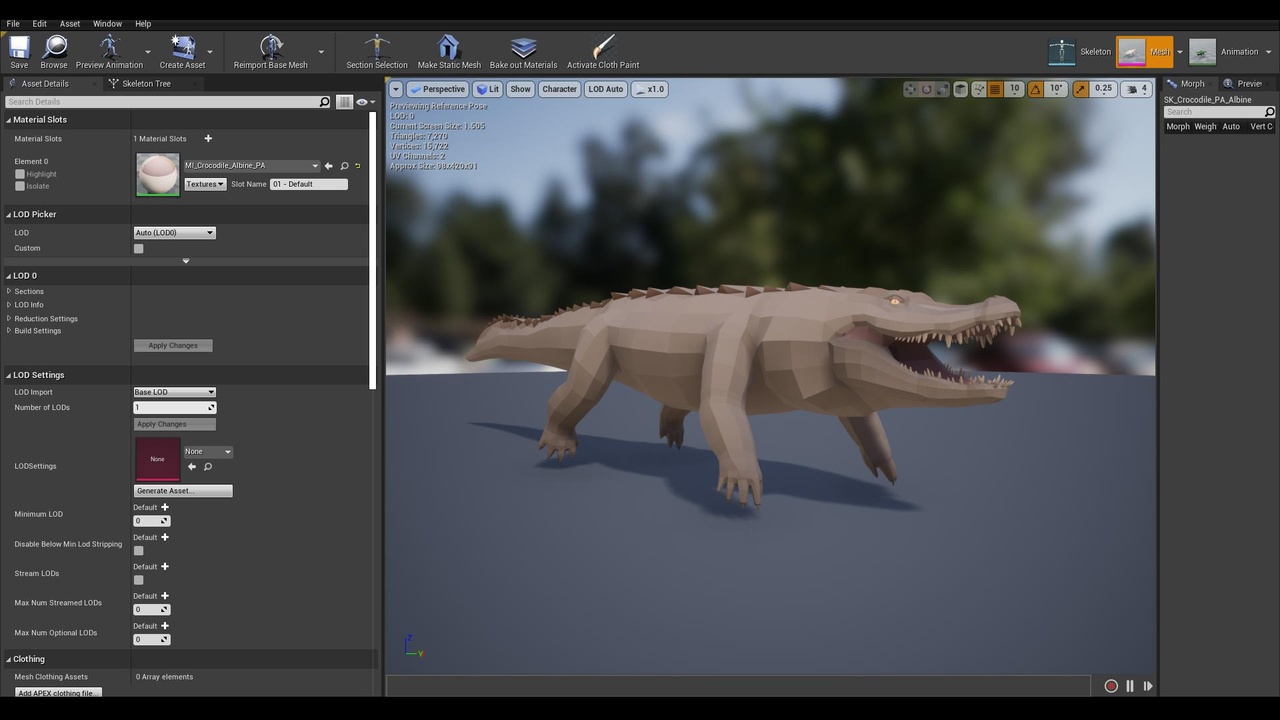Image resolution: width=1280 pixels, height=720 pixels.
Task: Toggle rotation snapping triangle icon
Action: click(1036, 89)
